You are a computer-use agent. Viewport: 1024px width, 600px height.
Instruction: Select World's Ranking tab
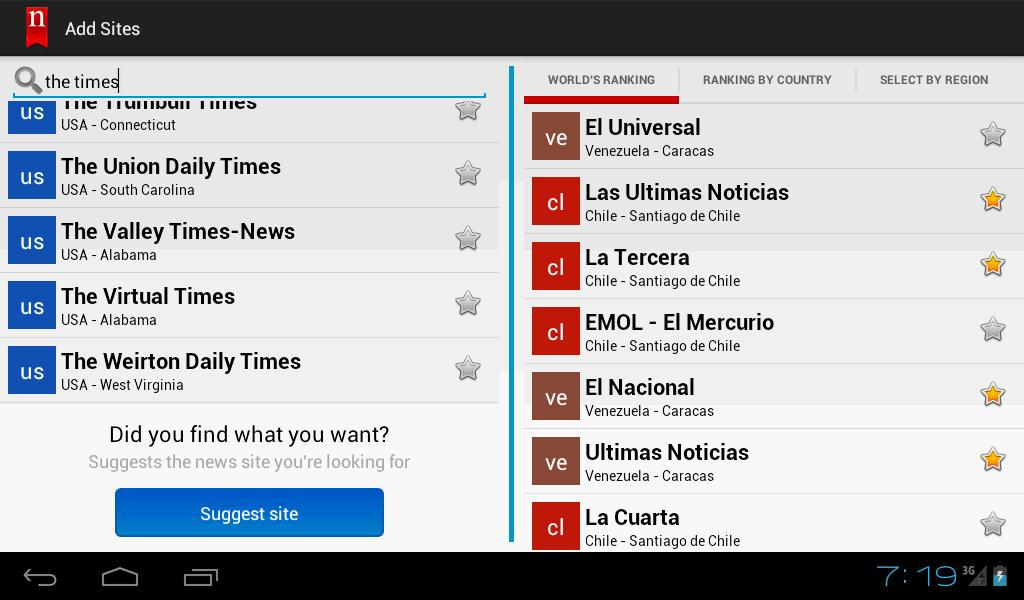coord(601,80)
